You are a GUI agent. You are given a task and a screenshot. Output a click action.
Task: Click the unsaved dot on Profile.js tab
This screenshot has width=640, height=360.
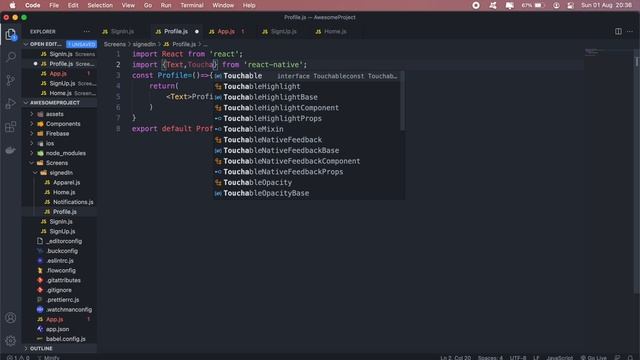tap(197, 31)
